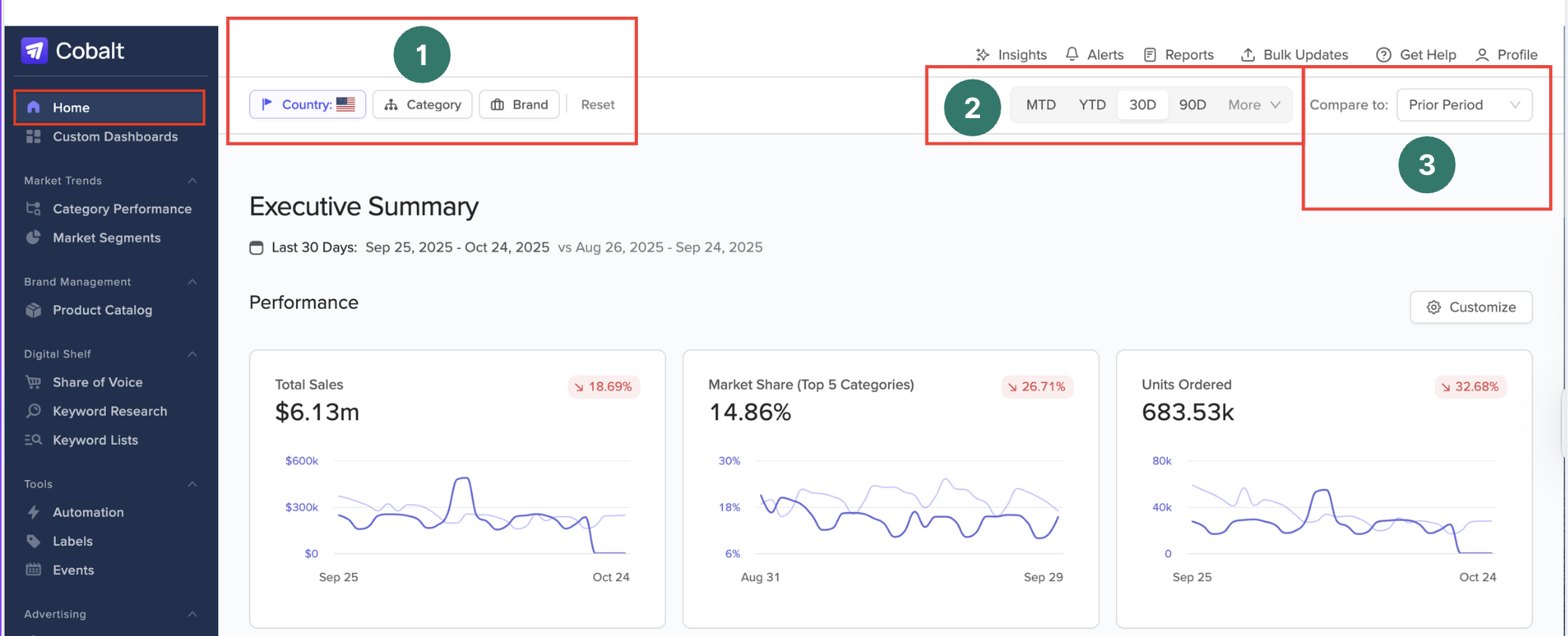
Task: Click the Profile person icon
Action: point(1482,55)
